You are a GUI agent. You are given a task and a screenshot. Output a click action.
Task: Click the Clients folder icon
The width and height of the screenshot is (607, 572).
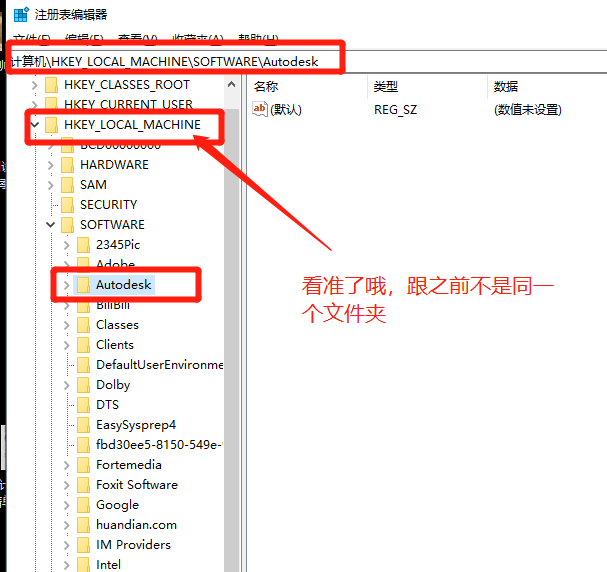point(83,345)
